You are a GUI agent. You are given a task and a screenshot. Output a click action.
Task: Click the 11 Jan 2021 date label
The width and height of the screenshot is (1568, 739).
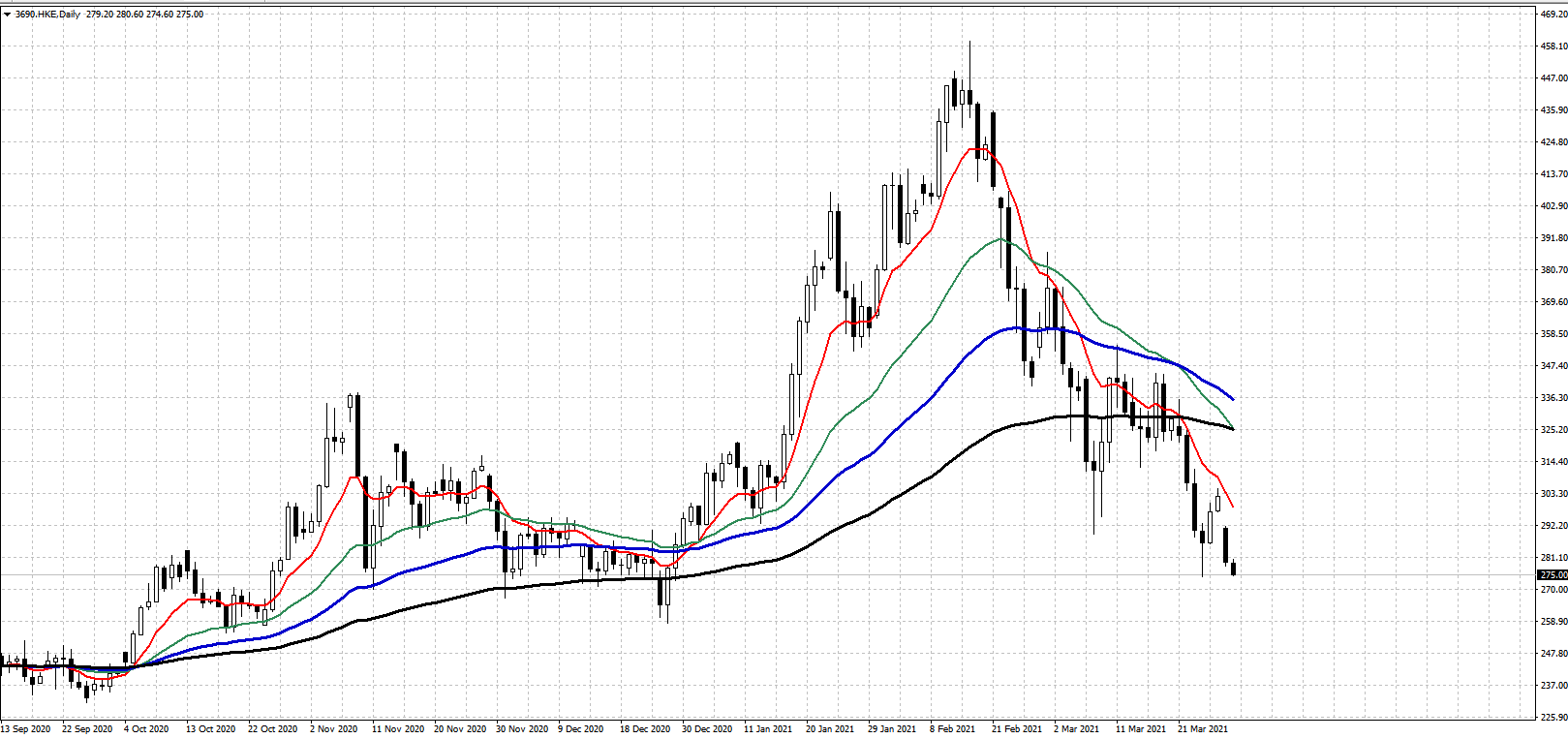point(768,729)
